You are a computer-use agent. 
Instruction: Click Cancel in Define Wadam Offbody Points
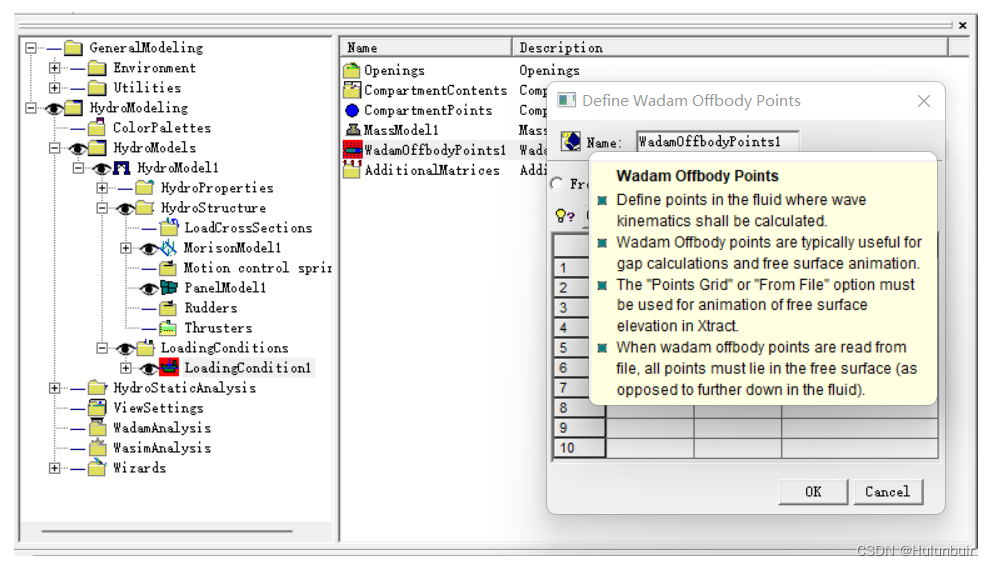coord(888,491)
